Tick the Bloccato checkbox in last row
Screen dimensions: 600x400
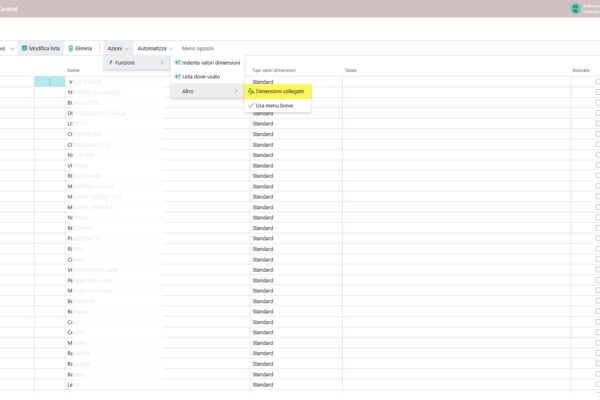coord(597,384)
